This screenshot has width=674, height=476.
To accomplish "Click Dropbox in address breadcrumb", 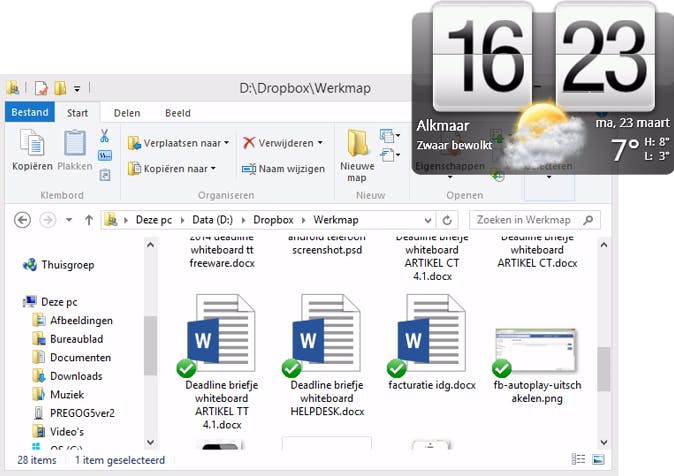I will click(273, 220).
